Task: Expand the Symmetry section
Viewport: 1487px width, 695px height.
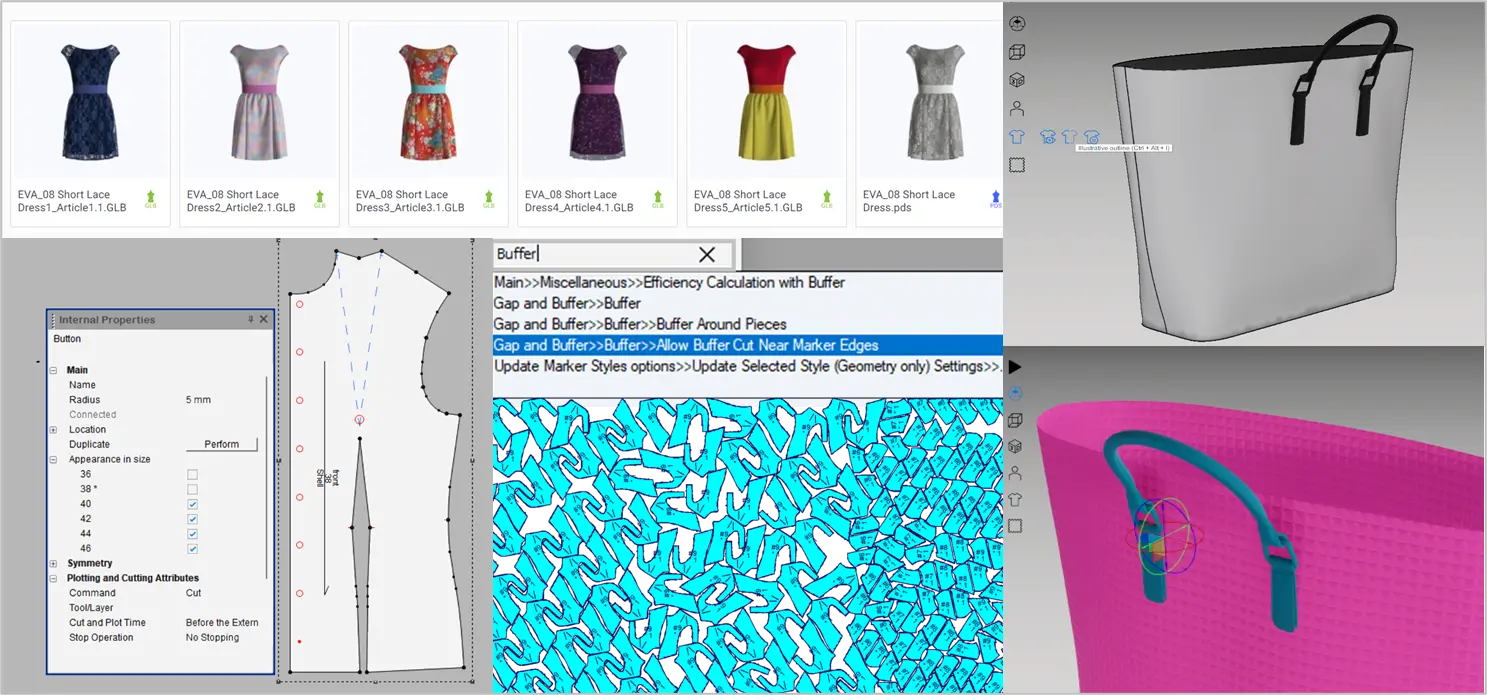Action: click(53, 564)
